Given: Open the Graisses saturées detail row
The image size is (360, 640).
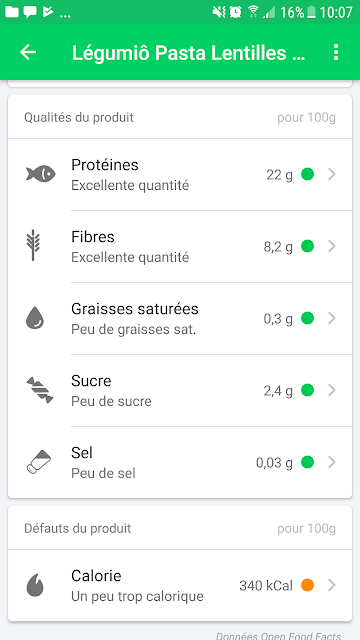Looking at the screenshot, I should click(180, 318).
